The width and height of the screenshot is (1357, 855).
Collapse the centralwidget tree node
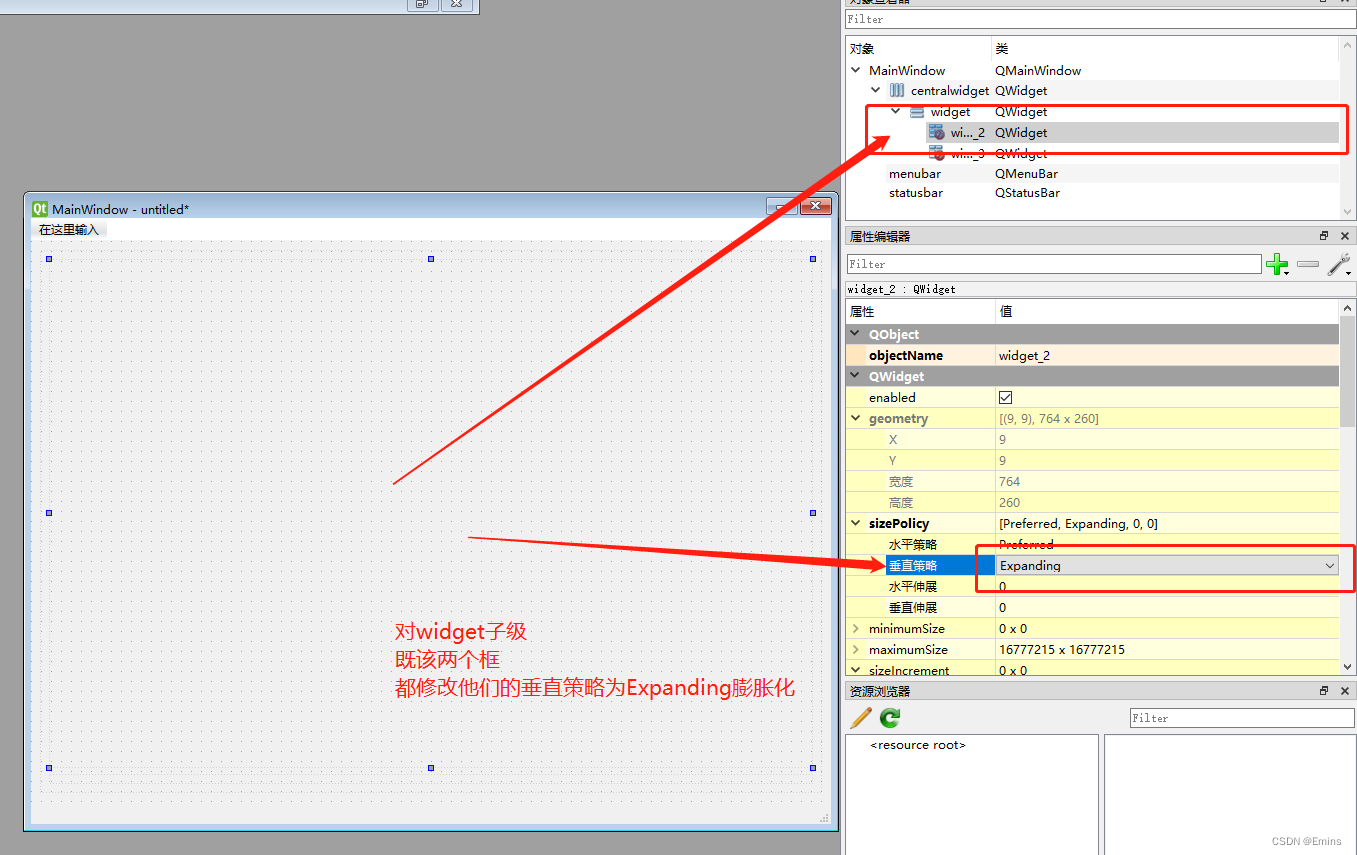[x=876, y=91]
